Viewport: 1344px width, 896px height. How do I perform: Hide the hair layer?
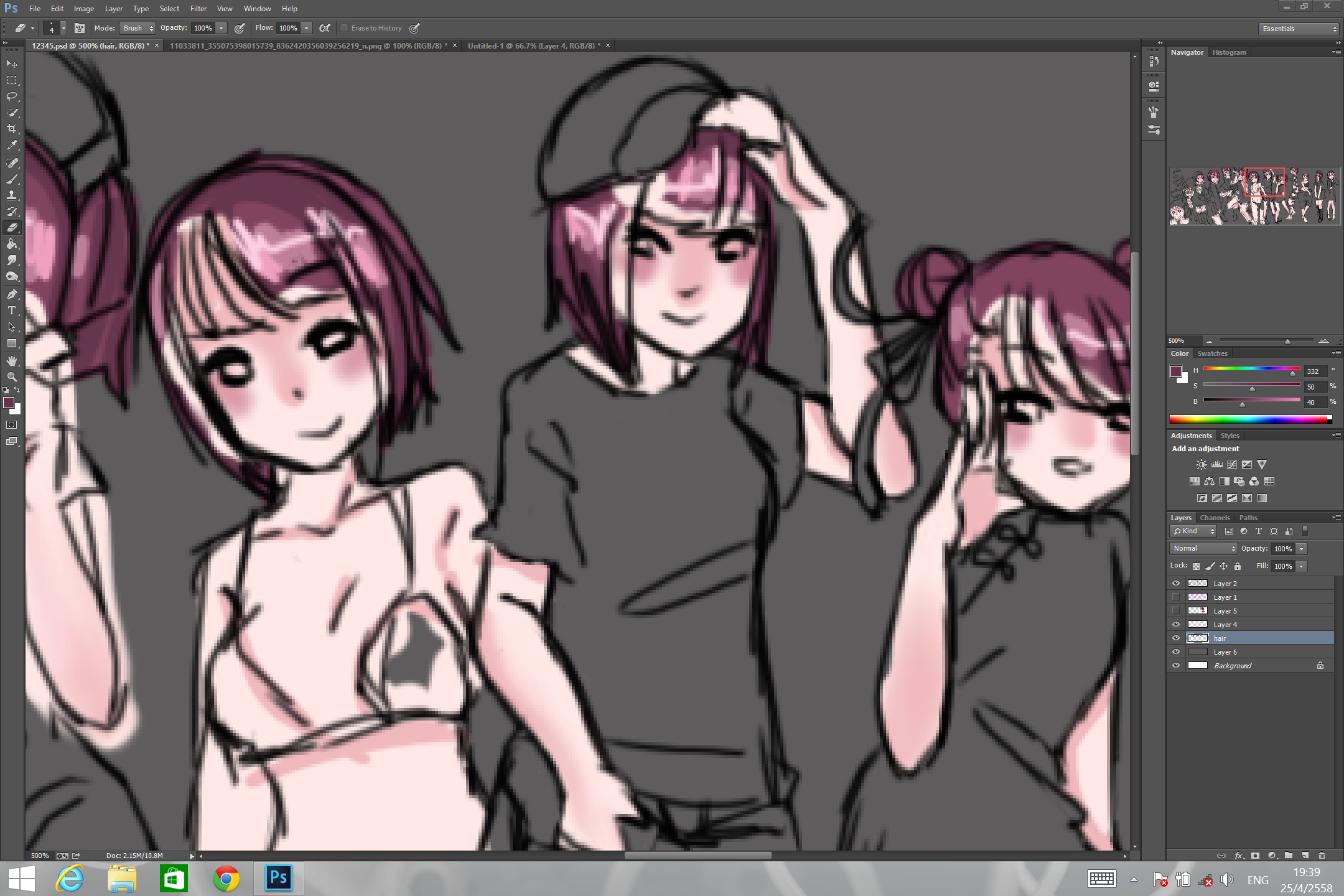pos(1176,638)
